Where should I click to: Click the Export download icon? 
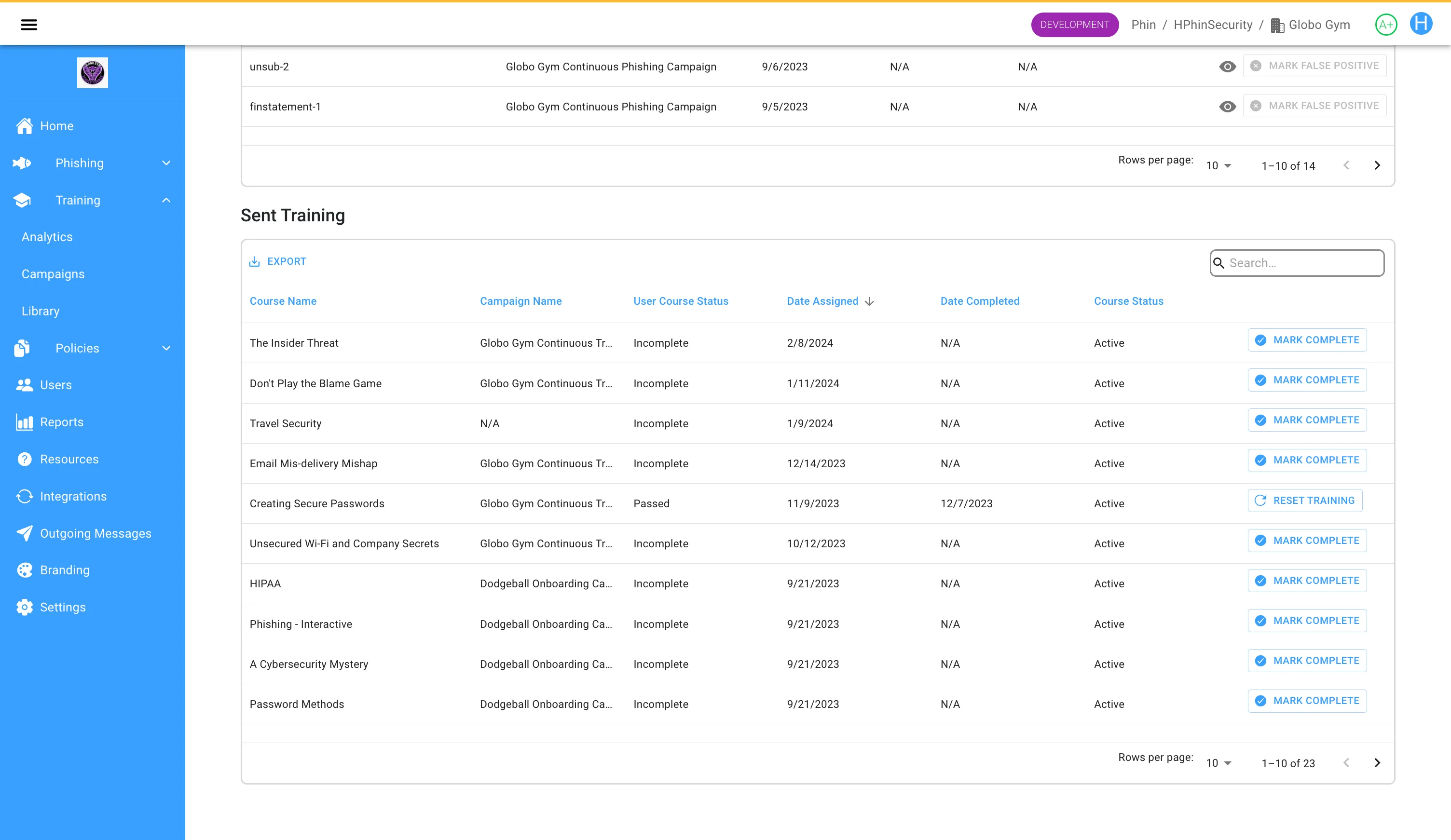coord(254,261)
